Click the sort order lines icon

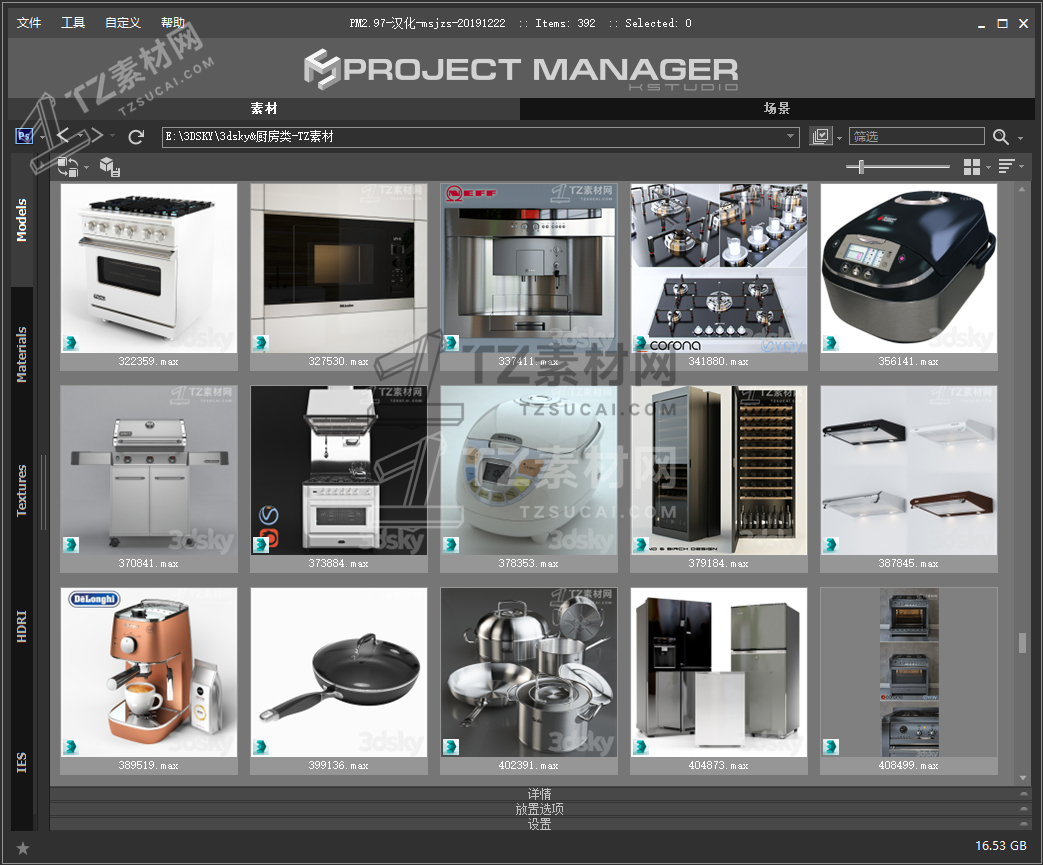1006,166
